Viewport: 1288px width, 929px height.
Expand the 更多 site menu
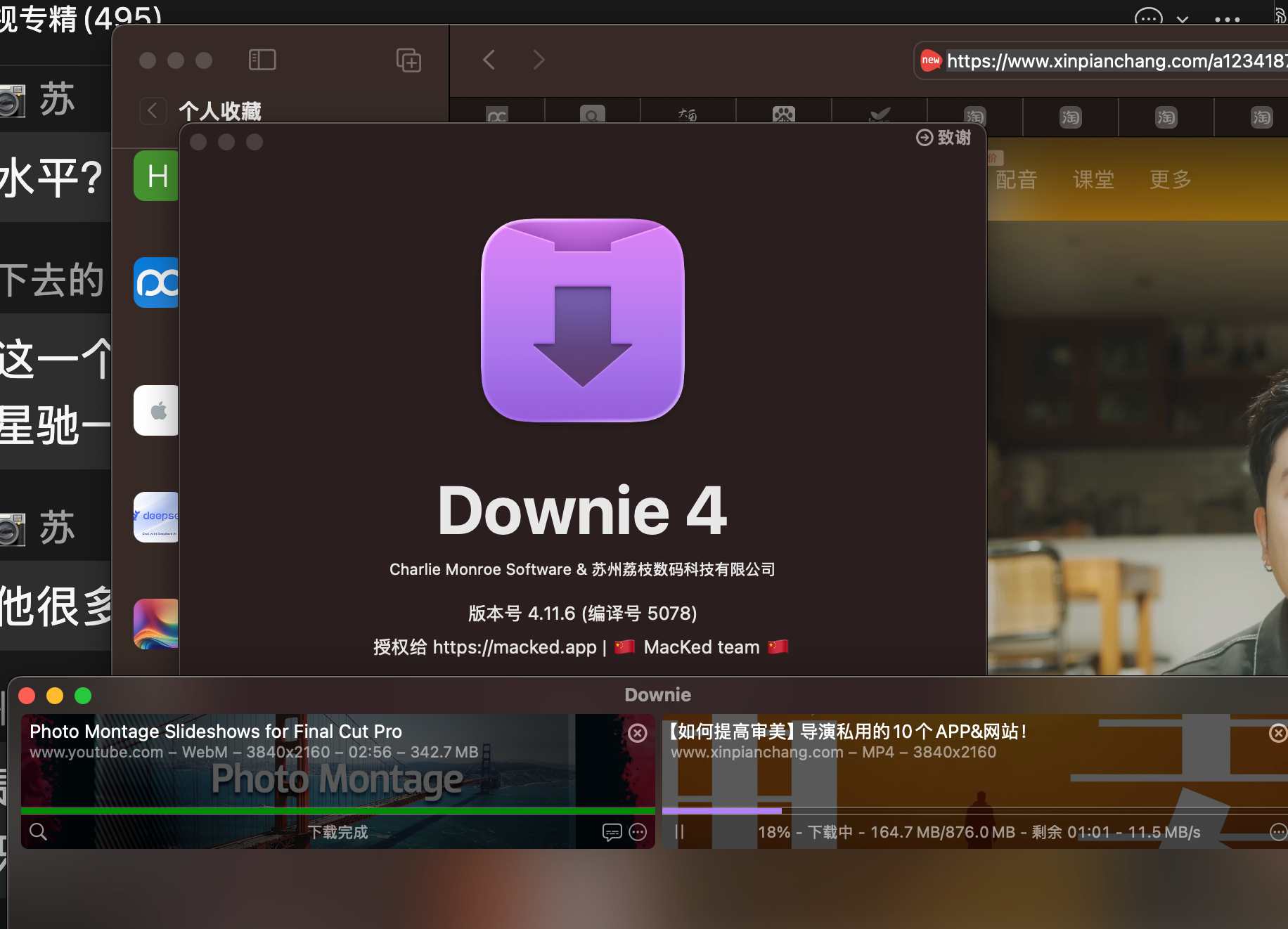pos(1170,180)
